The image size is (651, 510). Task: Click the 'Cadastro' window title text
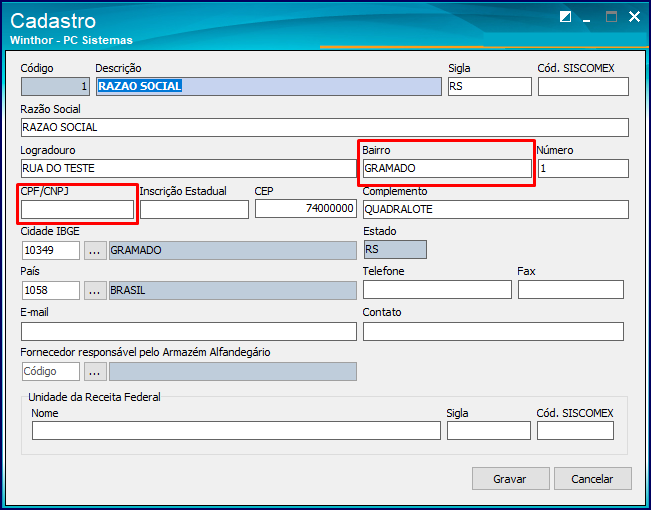point(53,21)
